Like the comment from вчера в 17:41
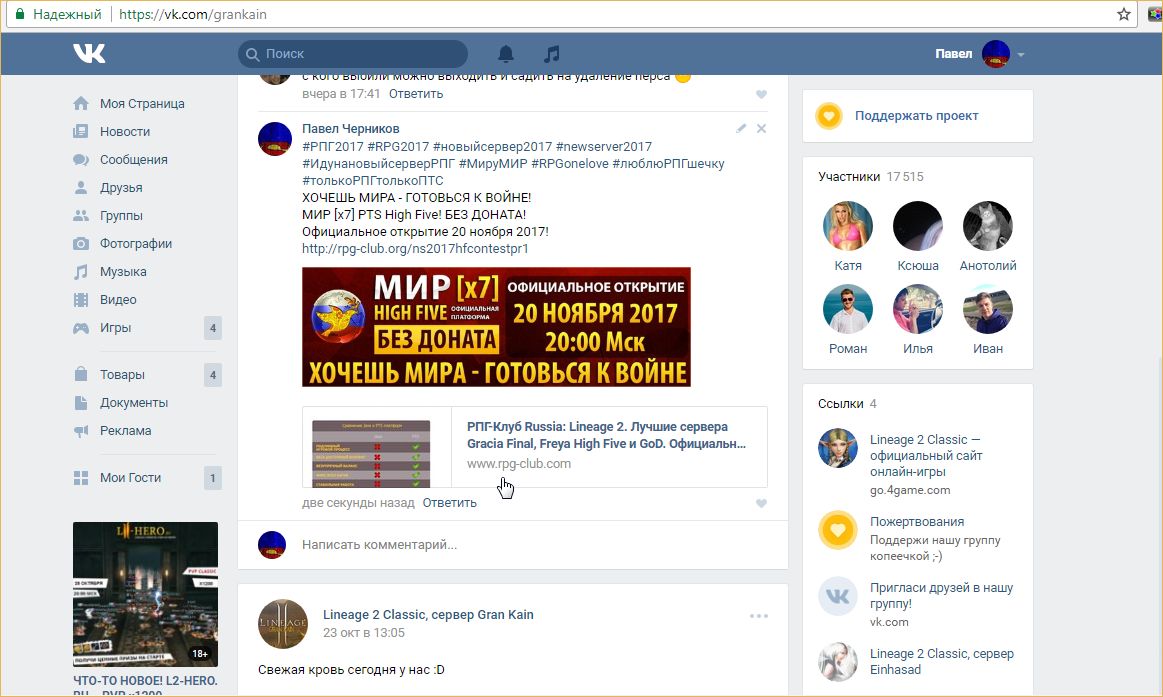Viewport: 1163px width, 697px height. click(761, 94)
